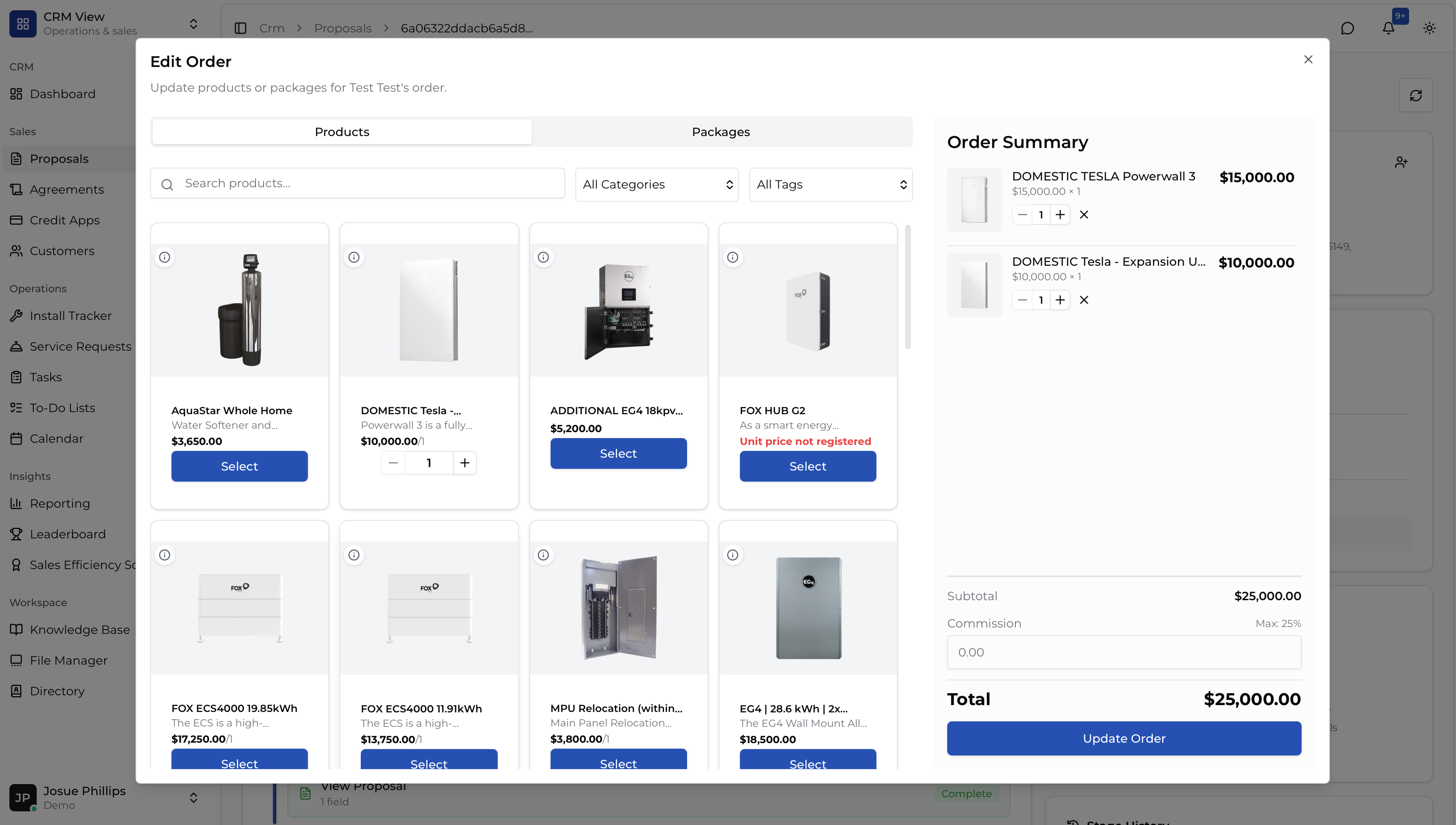Switch to the Packages tab
The height and width of the screenshot is (825, 1456).
click(721, 132)
